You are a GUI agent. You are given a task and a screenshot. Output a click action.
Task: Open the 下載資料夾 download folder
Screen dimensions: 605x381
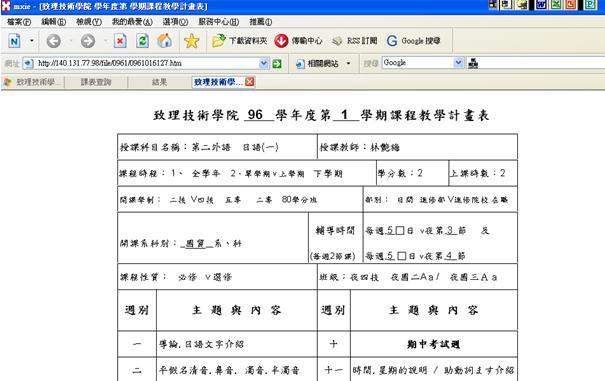[x=239, y=41]
